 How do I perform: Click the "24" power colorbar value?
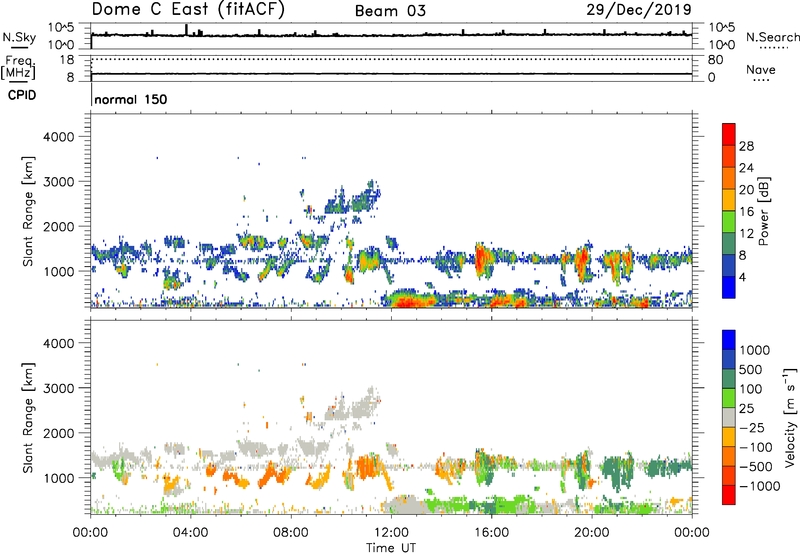click(746, 168)
